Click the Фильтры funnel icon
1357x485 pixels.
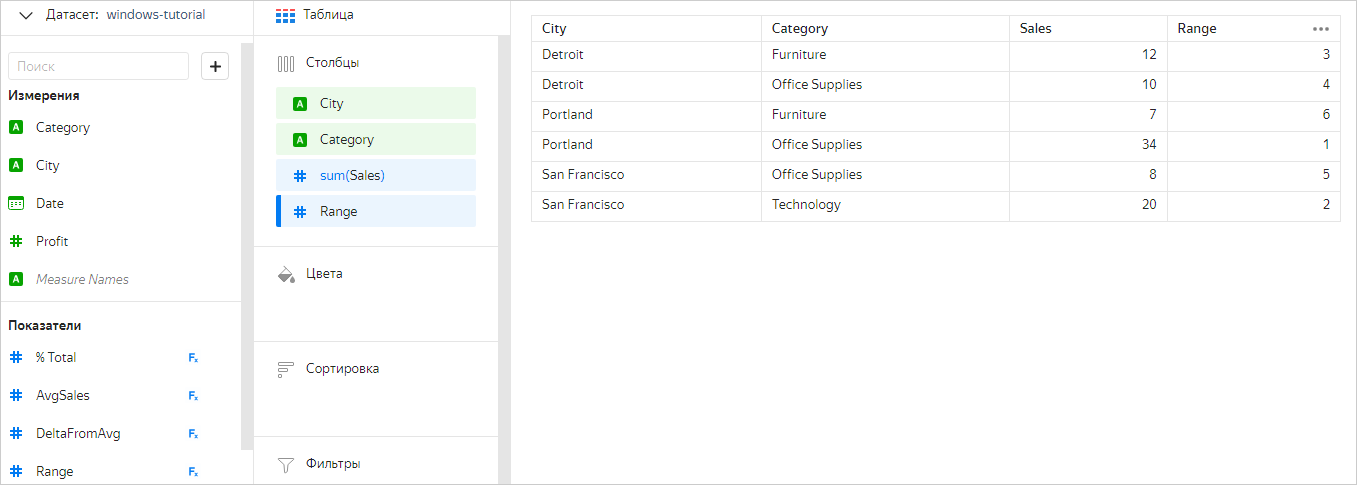[x=286, y=464]
